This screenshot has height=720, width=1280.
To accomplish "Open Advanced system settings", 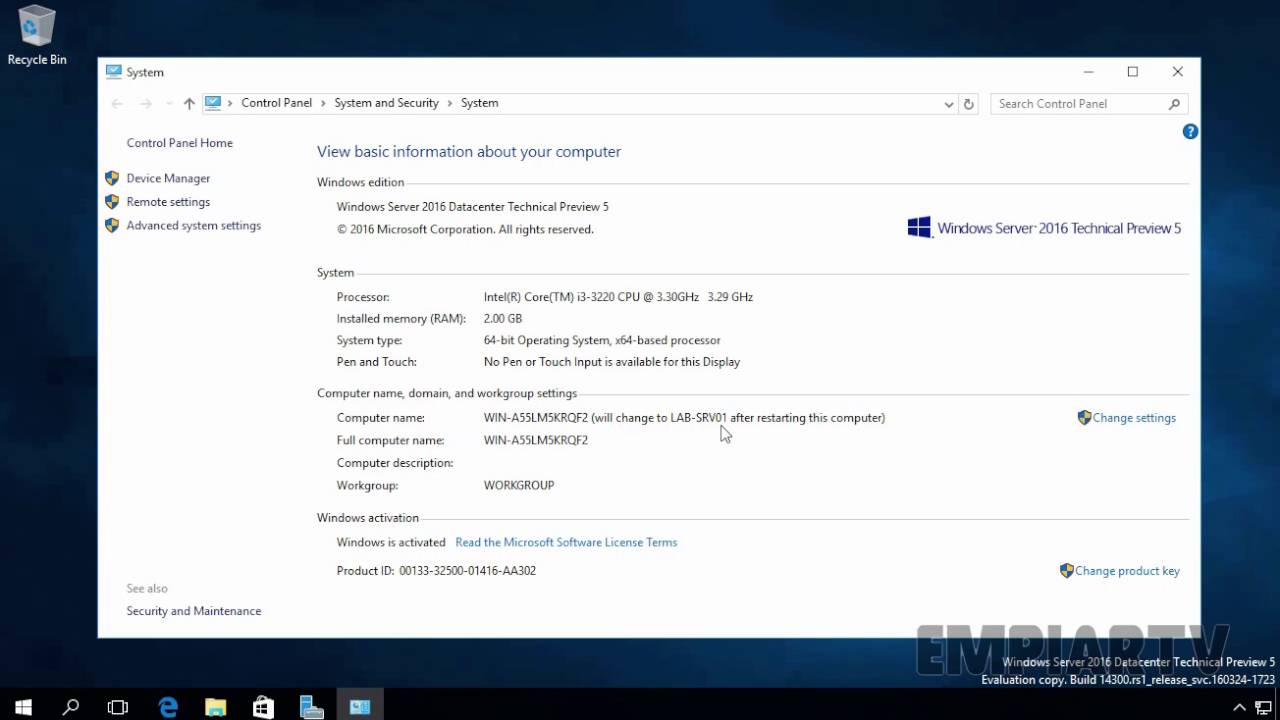I will coord(194,226).
